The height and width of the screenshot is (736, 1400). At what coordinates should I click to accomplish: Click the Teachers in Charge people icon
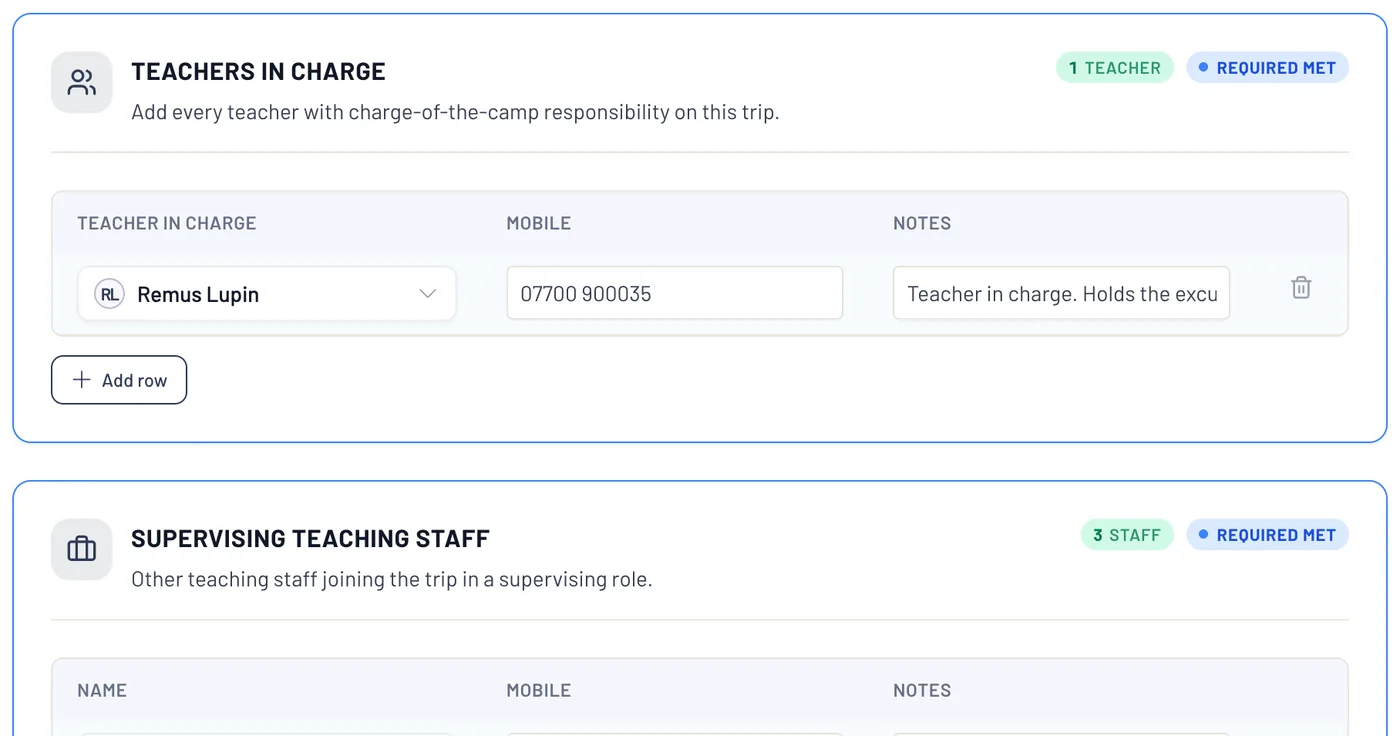[x=82, y=82]
